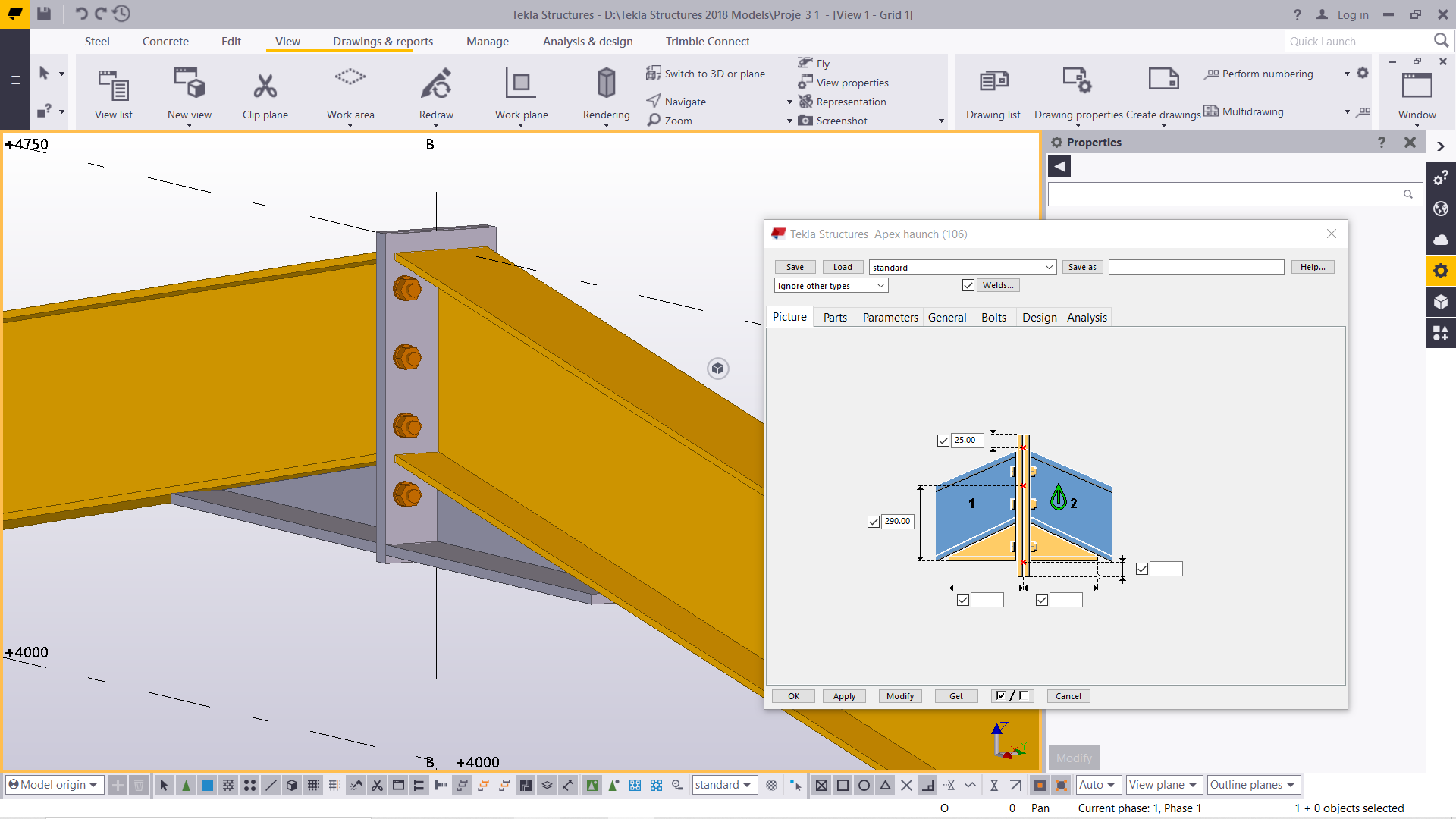Open the Drawing list
1456x819 pixels.
pos(993,81)
